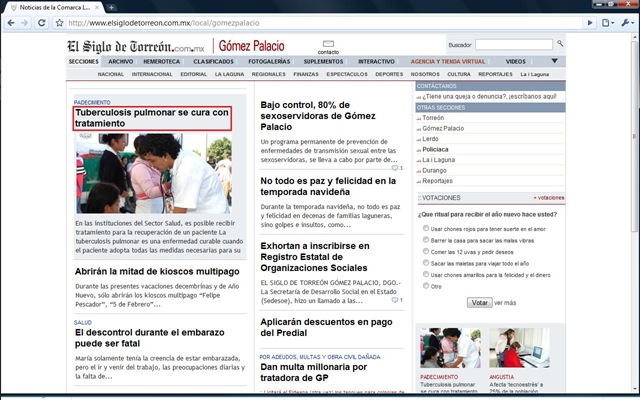Select 'Barrer la casa' radio option
640x400 pixels.
click(426, 240)
